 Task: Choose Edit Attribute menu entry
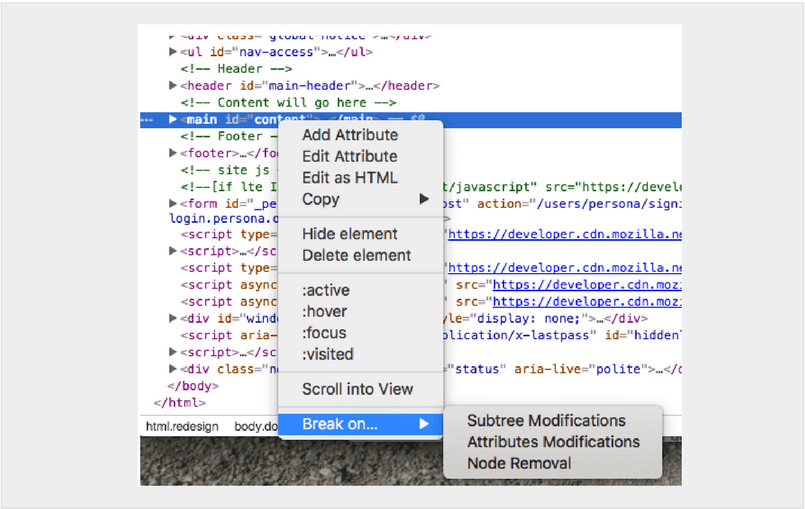click(x=350, y=156)
